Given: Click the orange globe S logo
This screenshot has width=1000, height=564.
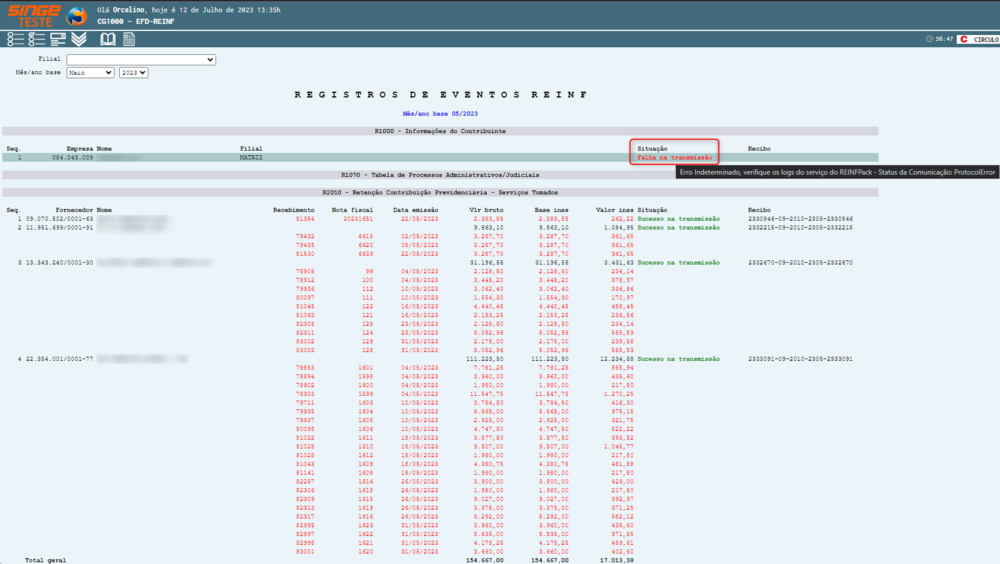Looking at the screenshot, I should pyautogui.click(x=77, y=15).
